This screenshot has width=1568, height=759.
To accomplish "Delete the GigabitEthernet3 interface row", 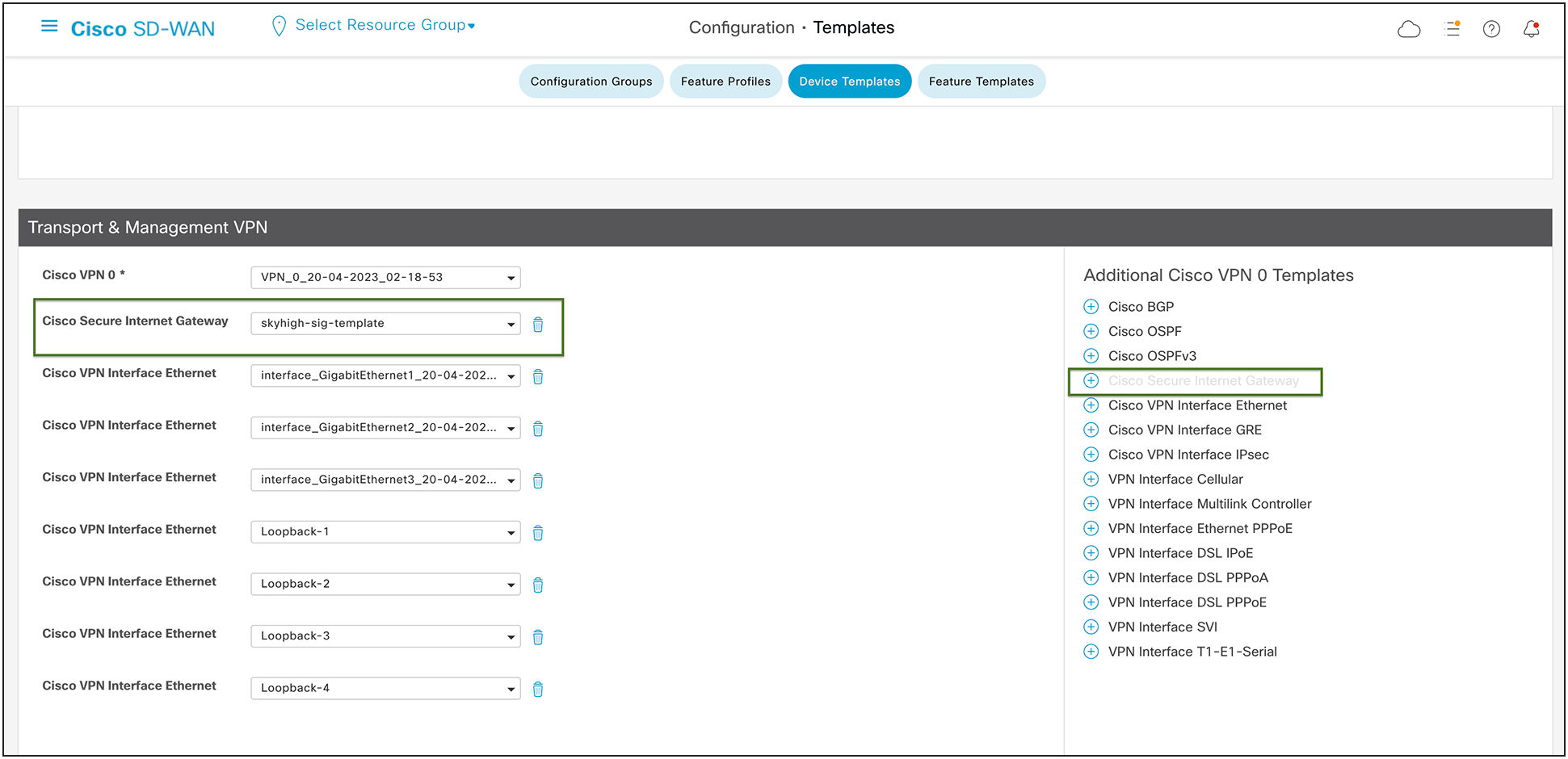I will click(538, 481).
